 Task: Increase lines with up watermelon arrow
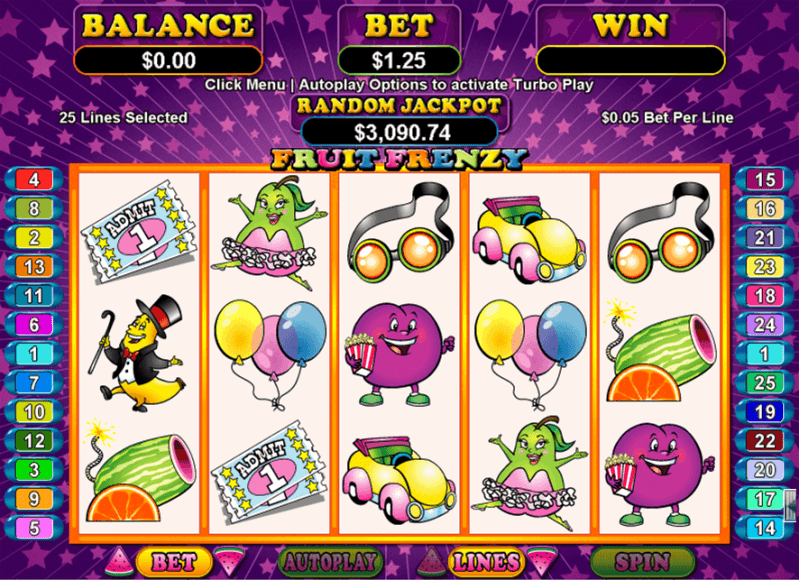coord(431,562)
